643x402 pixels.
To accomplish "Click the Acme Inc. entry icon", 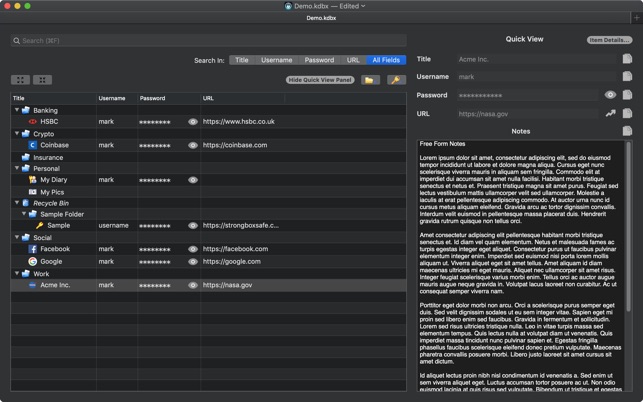I will [x=33, y=285].
